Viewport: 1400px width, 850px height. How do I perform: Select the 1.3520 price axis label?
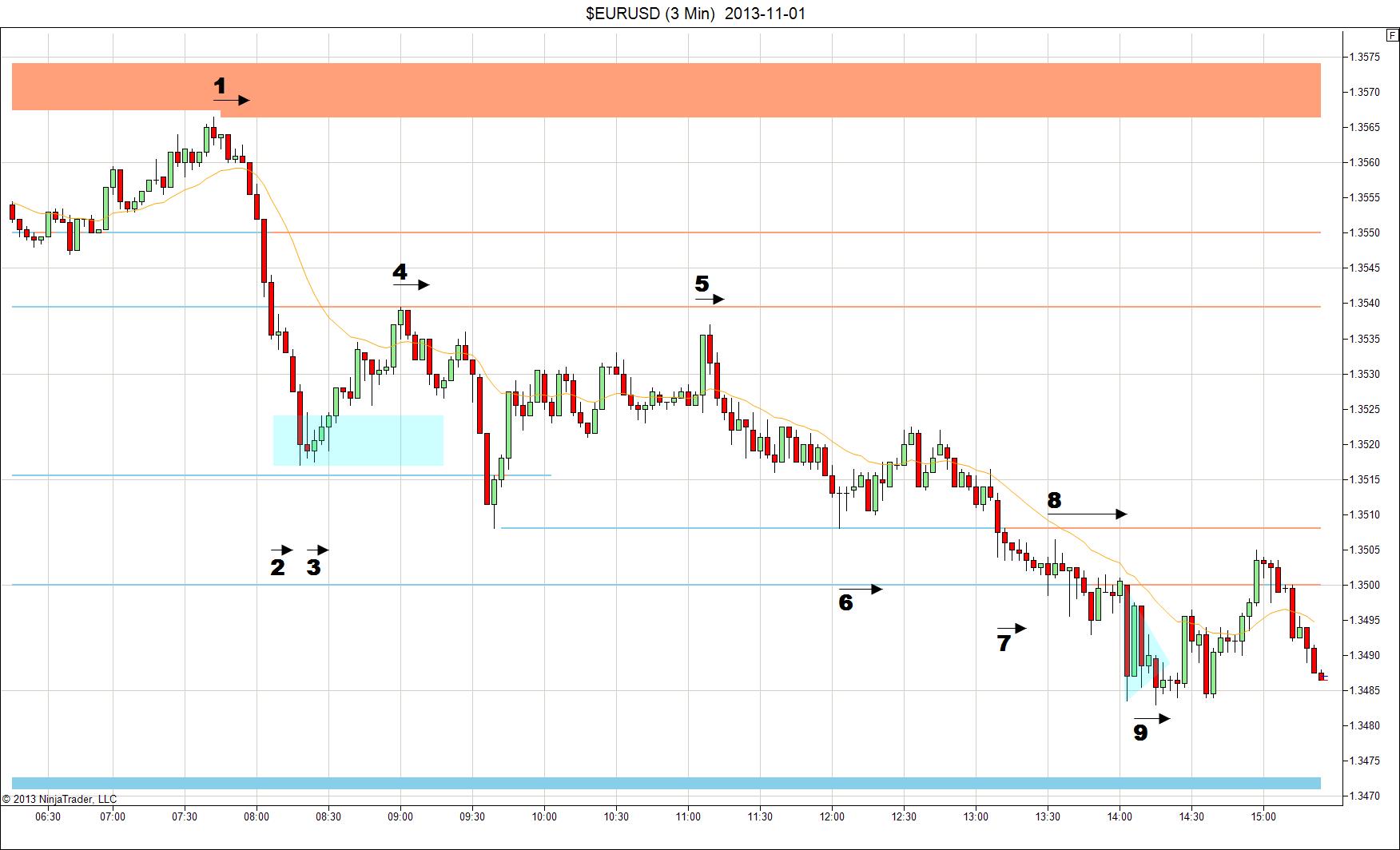pyautogui.click(x=1365, y=444)
